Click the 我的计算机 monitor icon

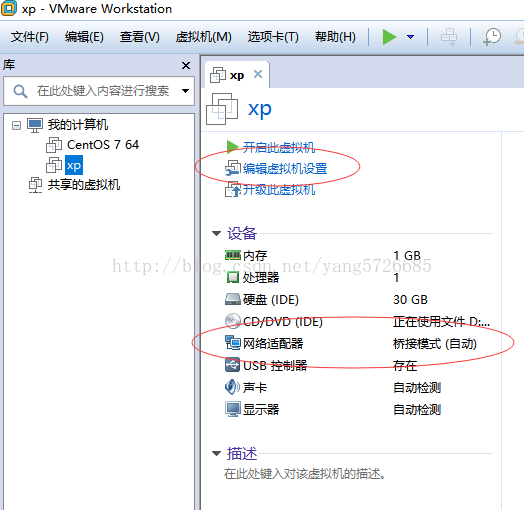[35, 125]
